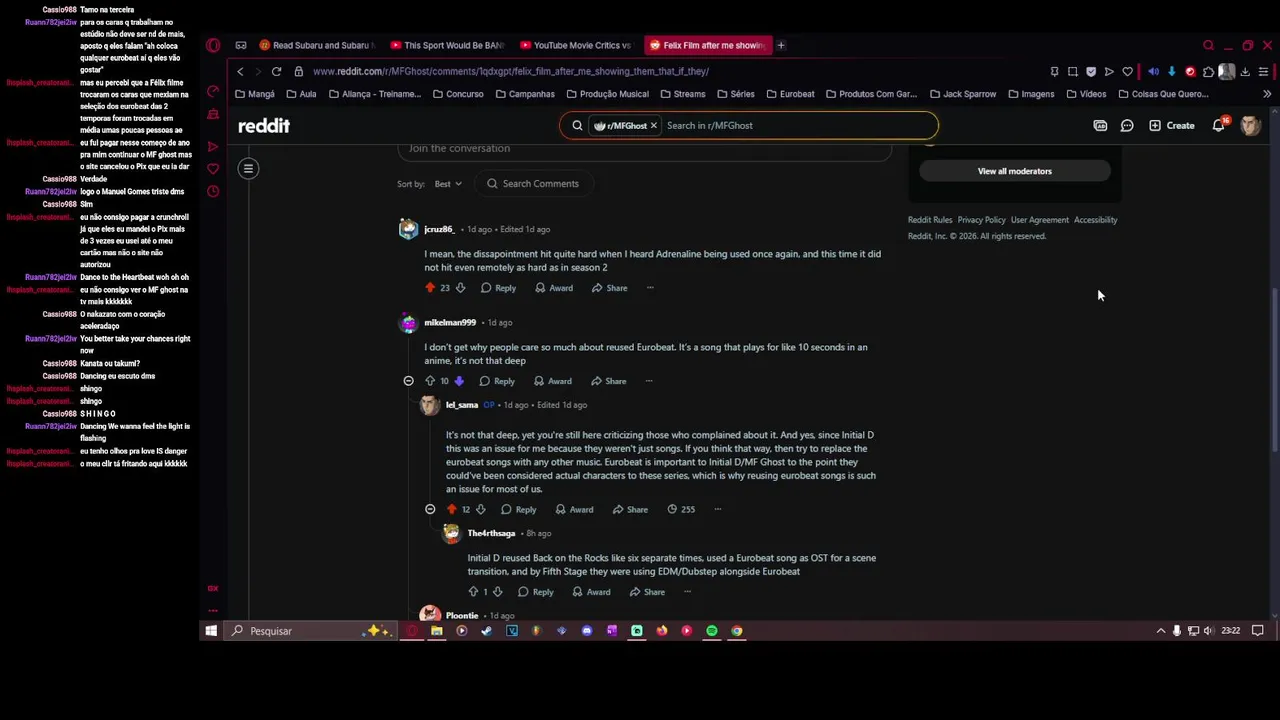Screen dimensions: 1280x720
Task: Open the Opera sidebar player arrow icon
Action: (213, 147)
